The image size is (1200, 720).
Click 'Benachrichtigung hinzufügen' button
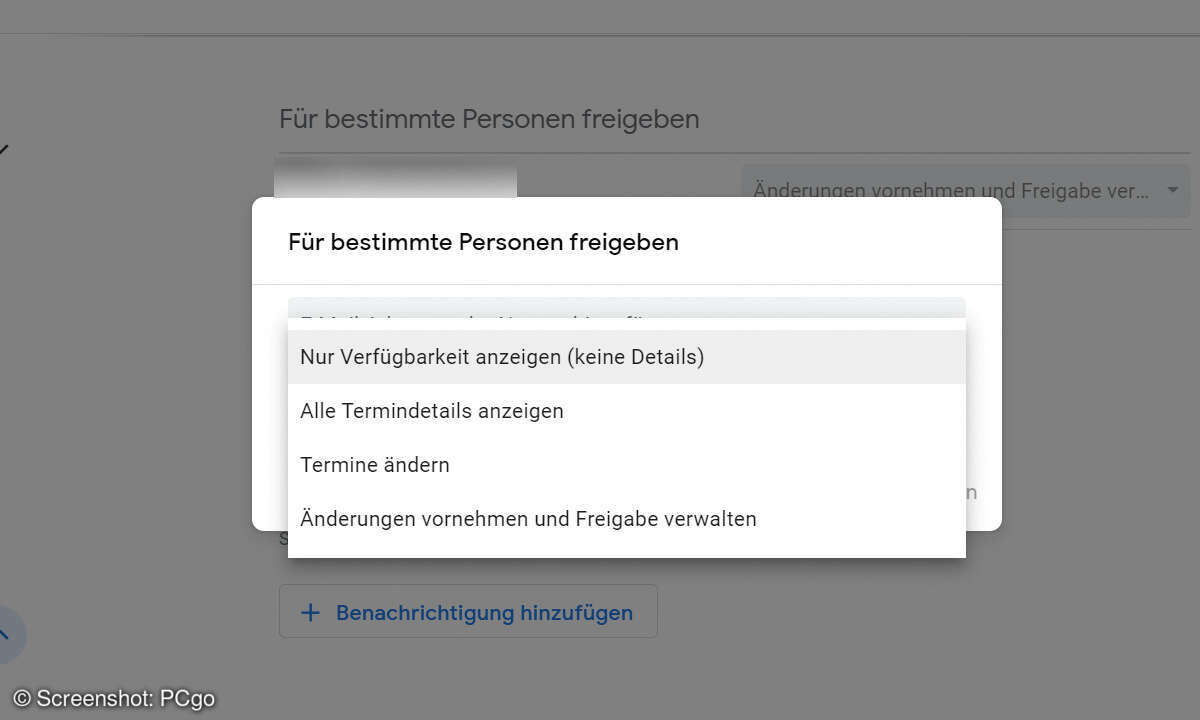point(468,612)
